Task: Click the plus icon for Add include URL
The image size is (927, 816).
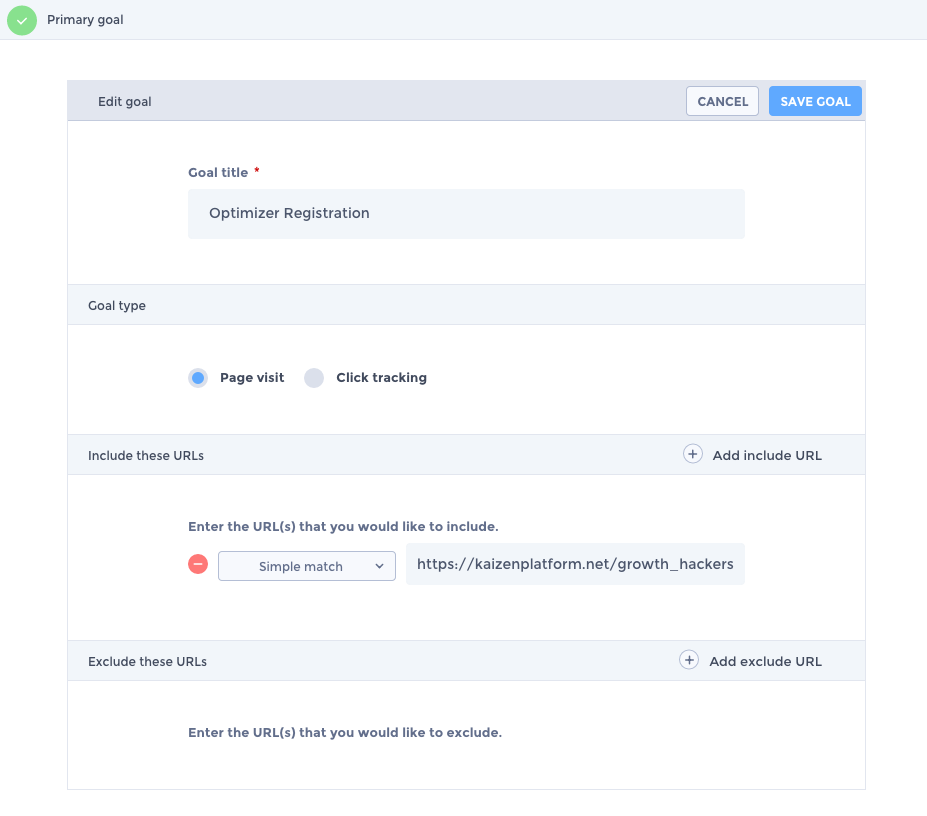Action: click(x=692, y=454)
